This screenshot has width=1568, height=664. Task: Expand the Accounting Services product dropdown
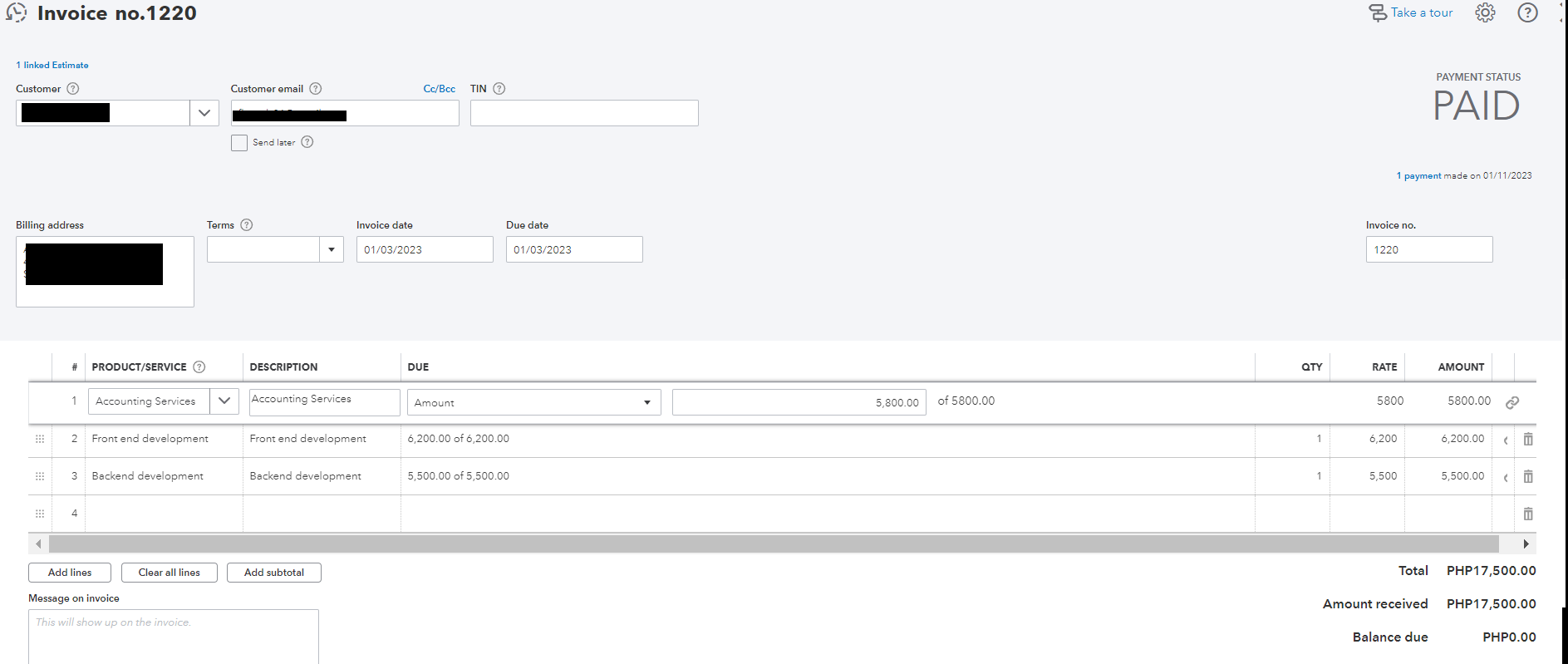pos(224,401)
